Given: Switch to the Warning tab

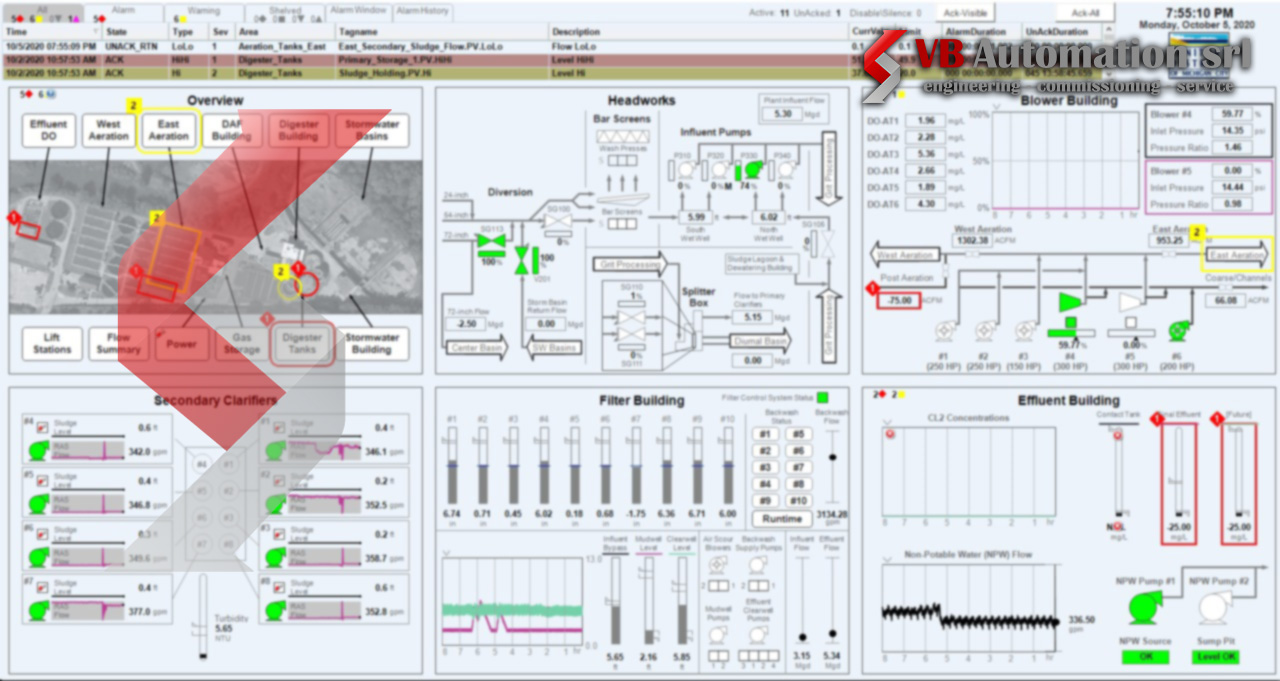Looking at the screenshot, I should [204, 12].
